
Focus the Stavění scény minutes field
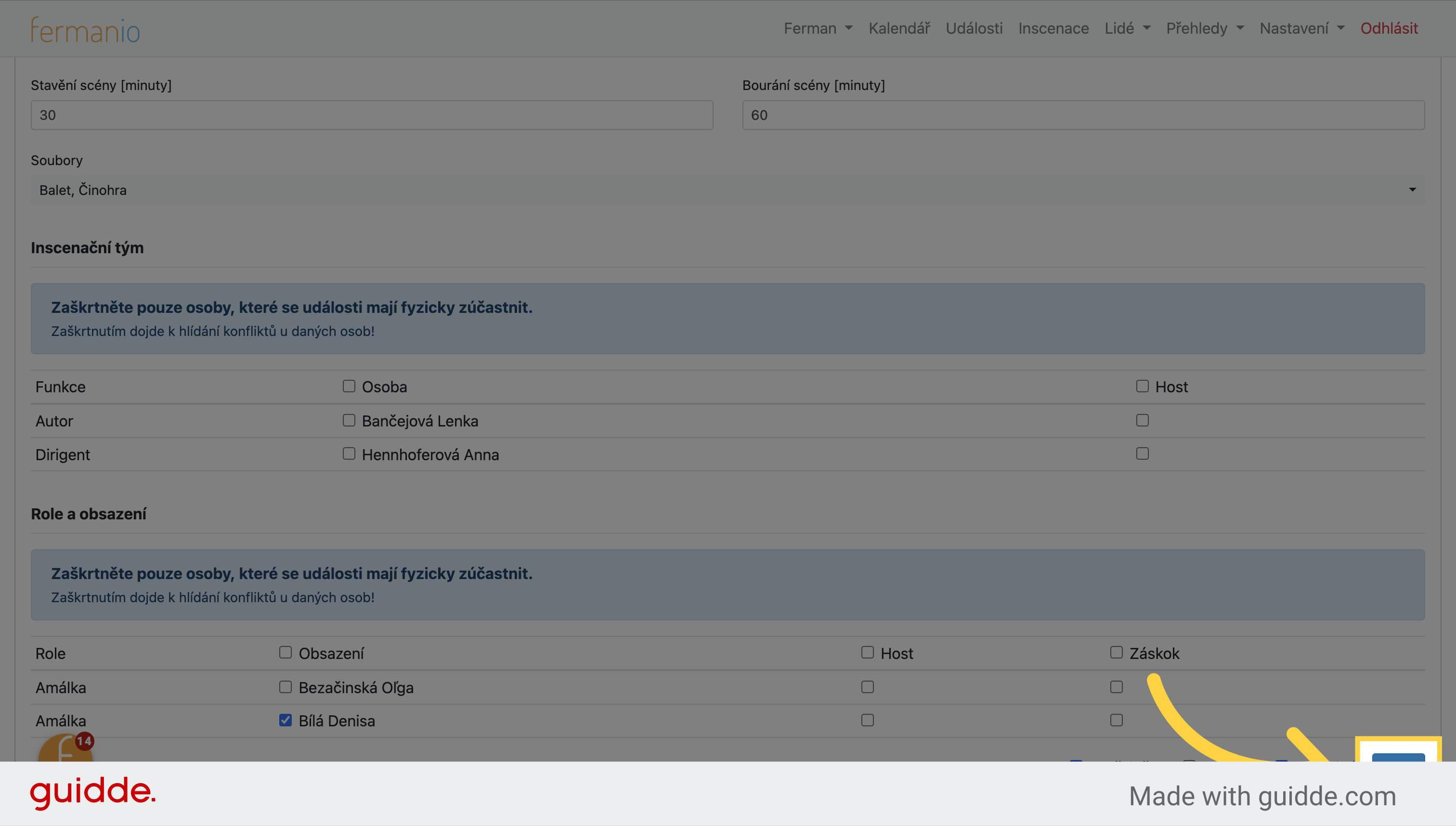tap(372, 115)
